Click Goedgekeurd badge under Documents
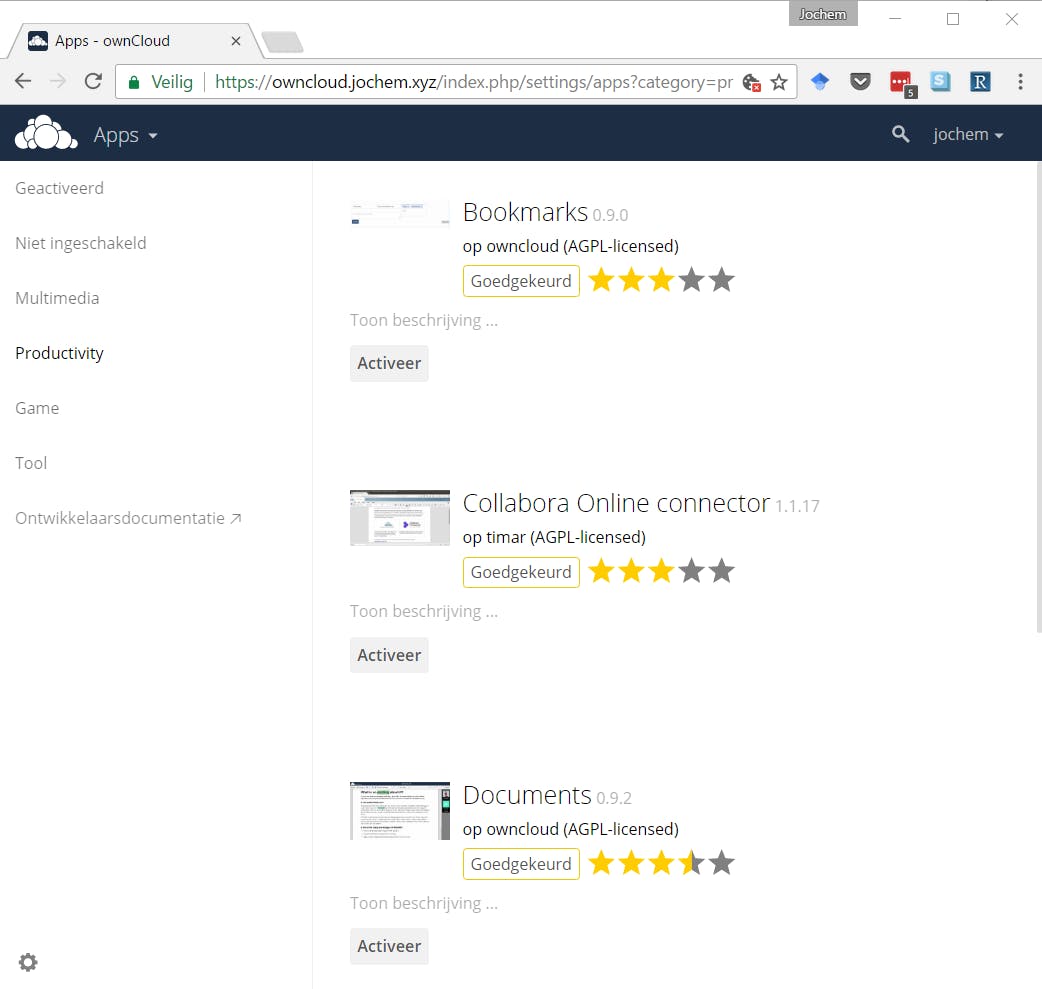Screen dimensions: 1042x989 521,864
